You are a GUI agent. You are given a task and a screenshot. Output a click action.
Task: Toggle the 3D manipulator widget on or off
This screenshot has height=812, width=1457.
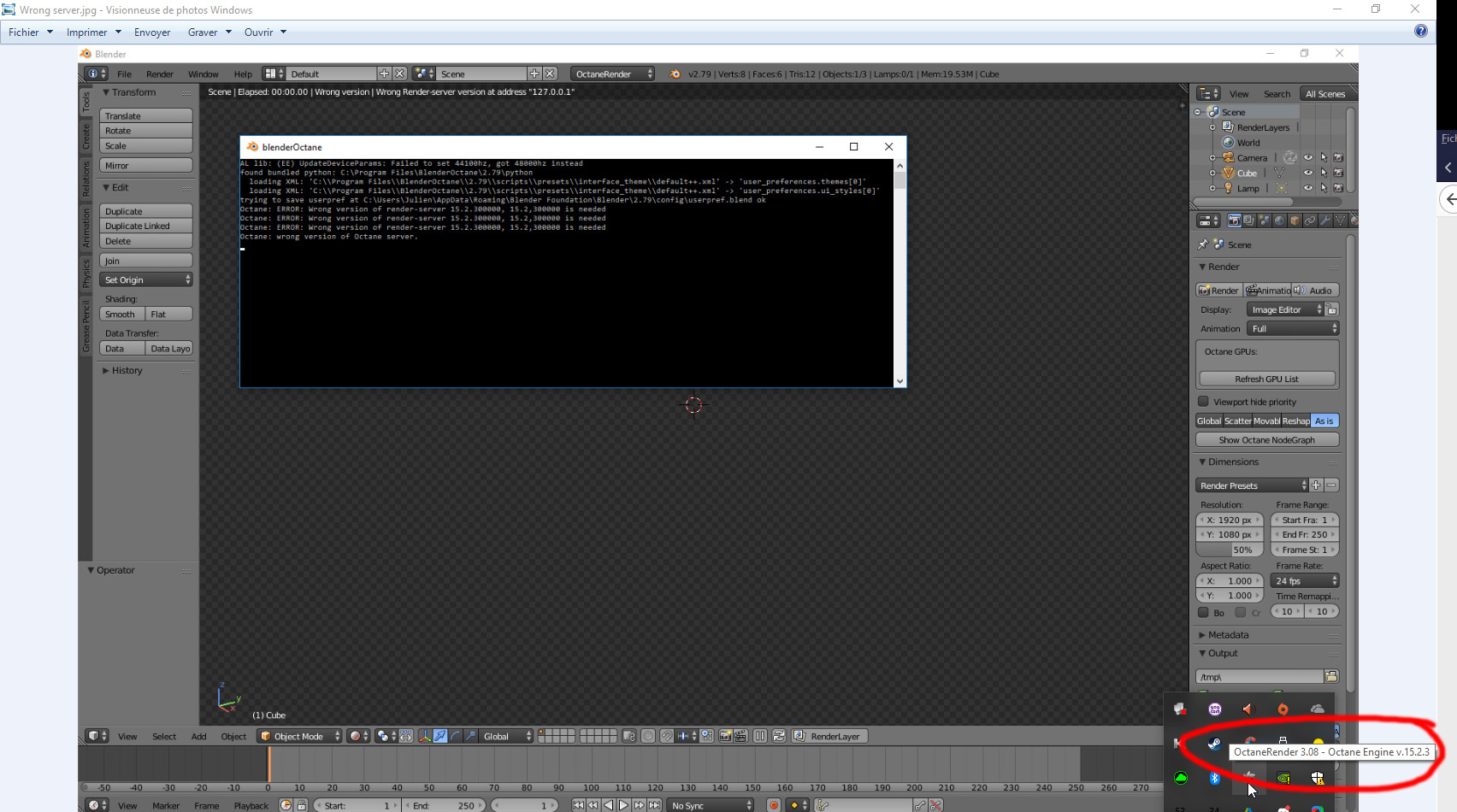[425, 736]
